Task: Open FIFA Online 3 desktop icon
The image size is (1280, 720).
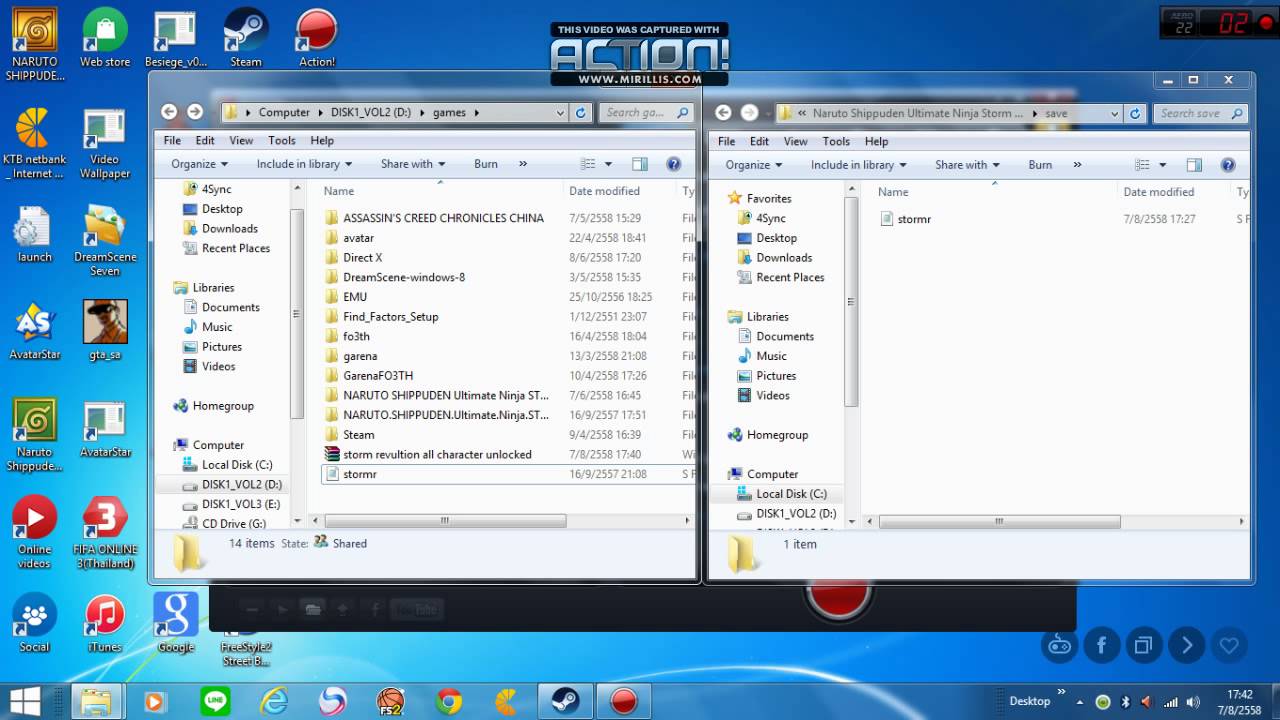Action: tap(105, 533)
